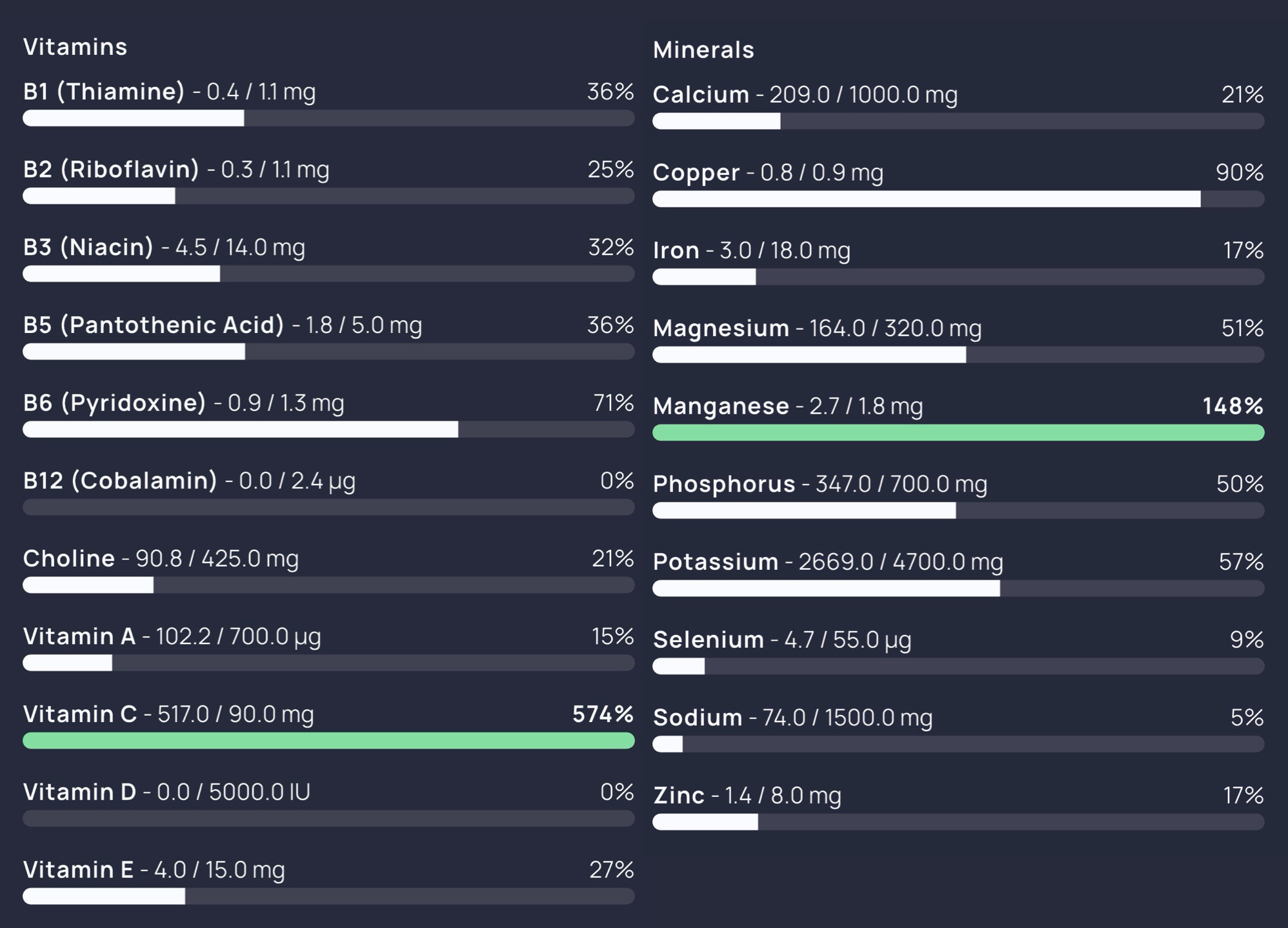1288x928 pixels.
Task: Click the Zinc progress bar
Action: [x=958, y=822]
